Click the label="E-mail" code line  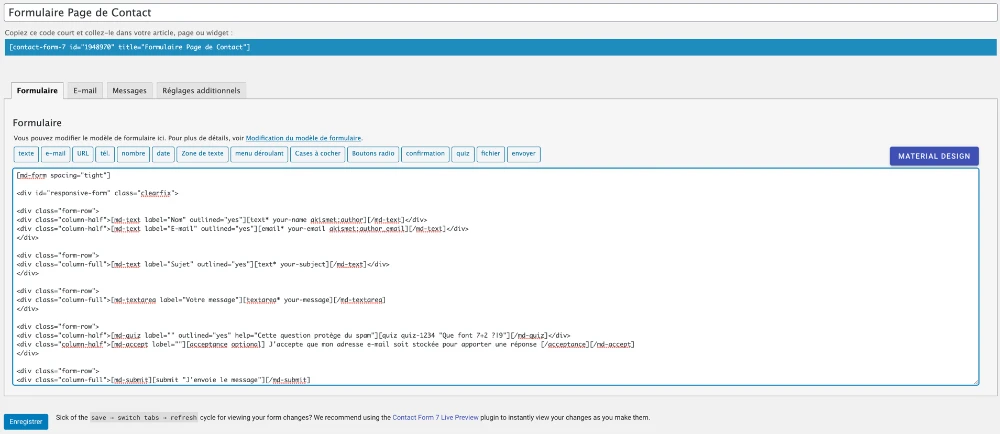click(243, 228)
